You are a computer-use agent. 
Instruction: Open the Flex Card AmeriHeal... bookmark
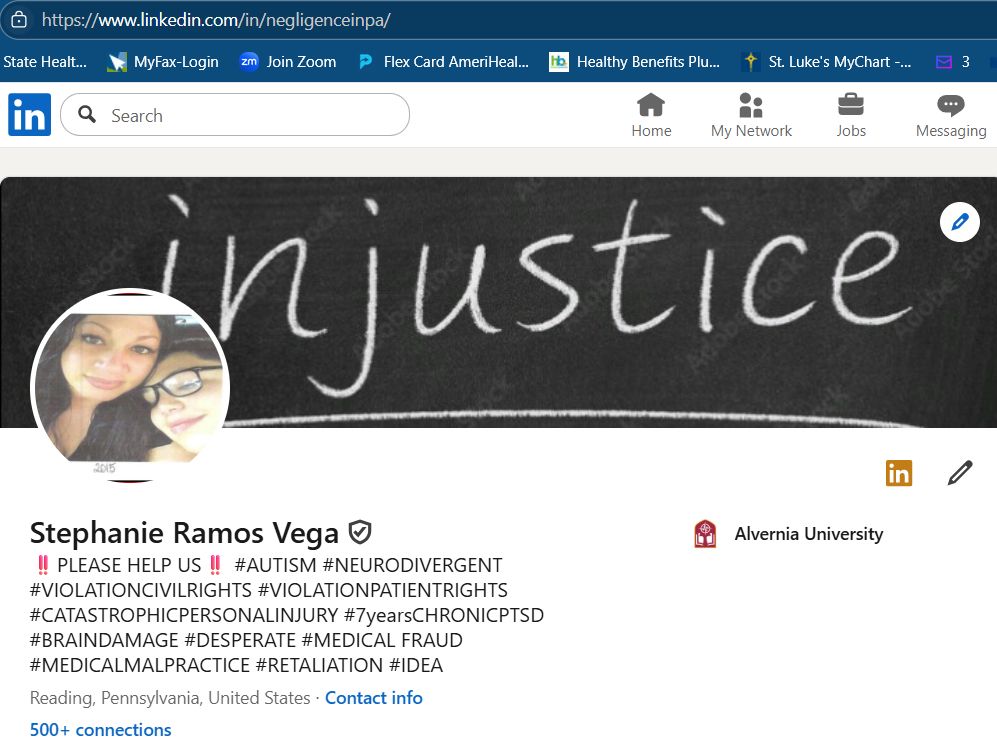coord(444,62)
